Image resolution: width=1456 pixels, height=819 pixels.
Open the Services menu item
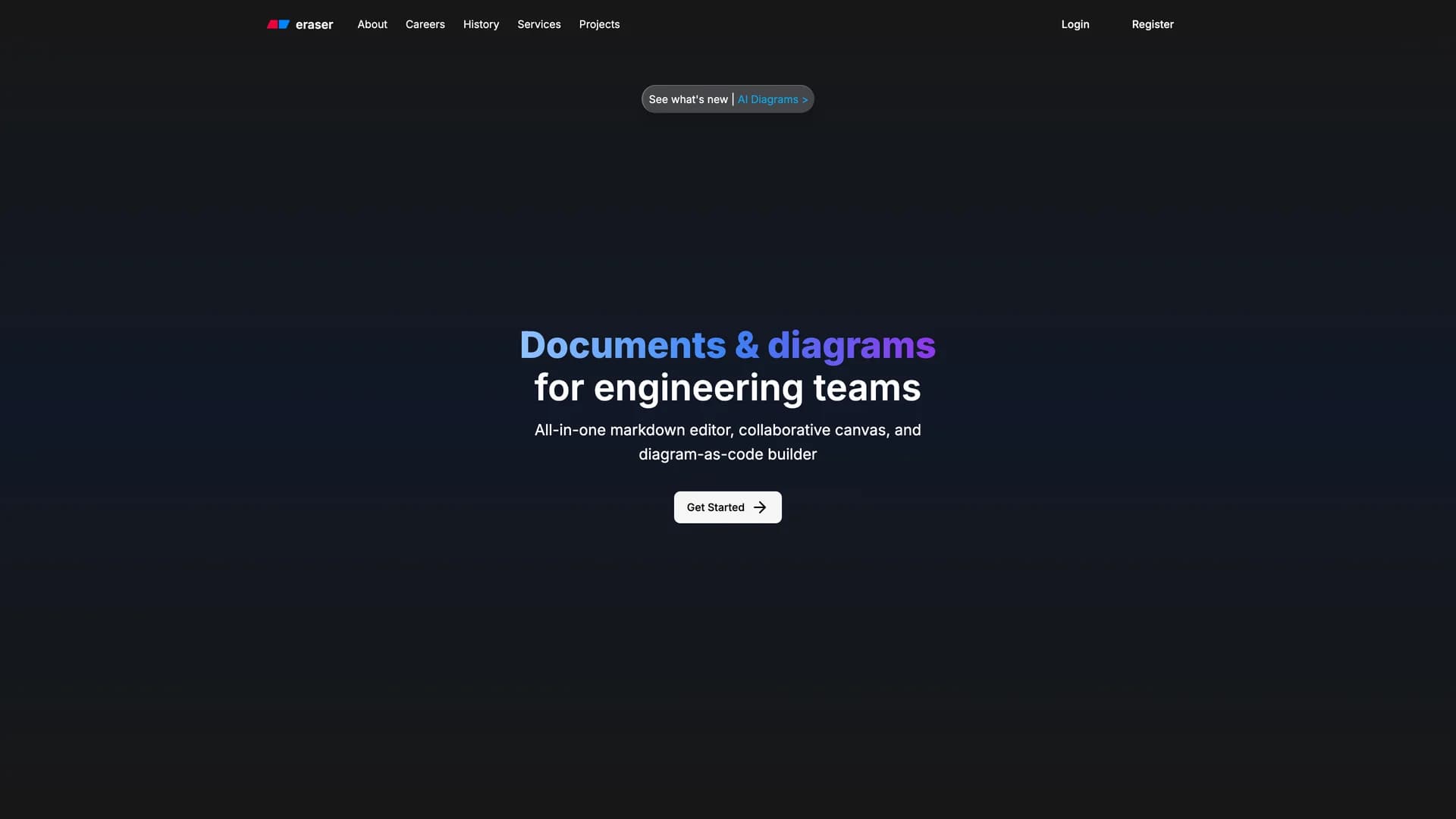(x=539, y=24)
